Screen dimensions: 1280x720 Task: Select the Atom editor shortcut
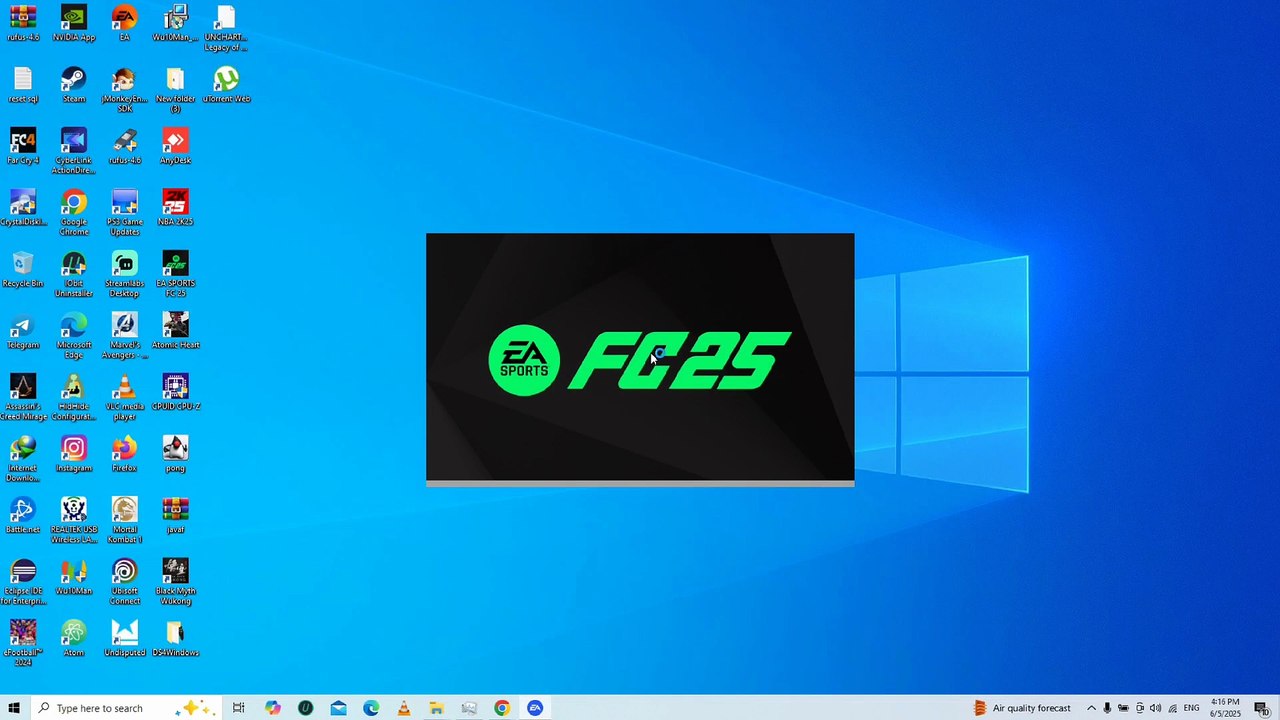point(74,639)
